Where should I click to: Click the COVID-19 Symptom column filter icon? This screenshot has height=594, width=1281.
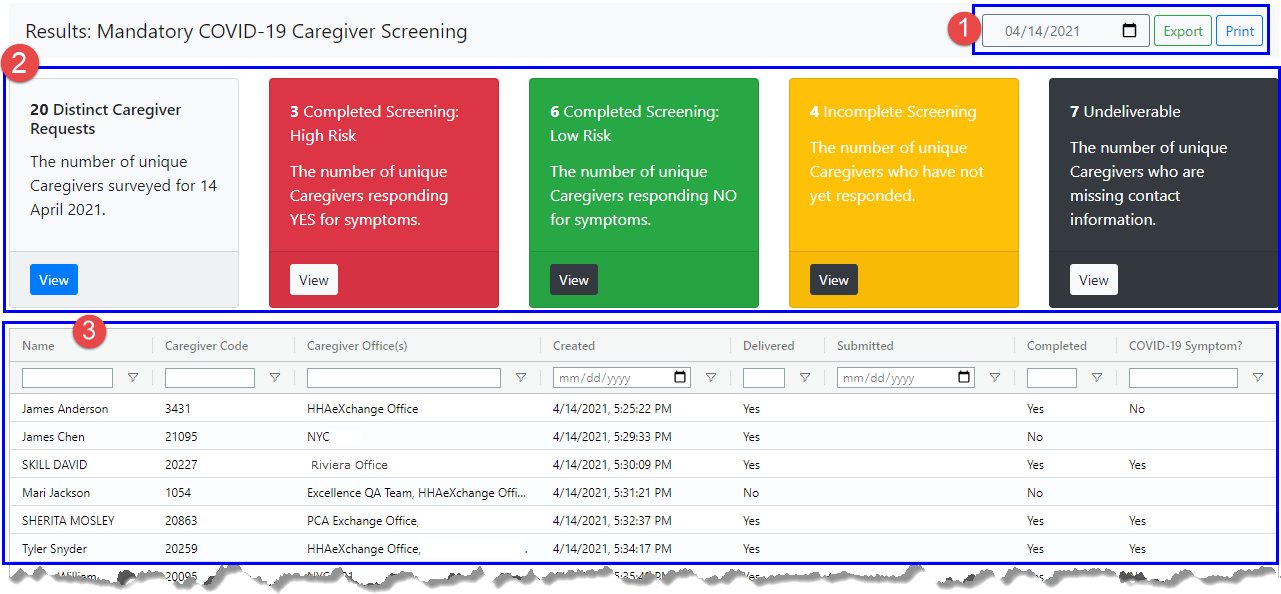coord(1258,378)
